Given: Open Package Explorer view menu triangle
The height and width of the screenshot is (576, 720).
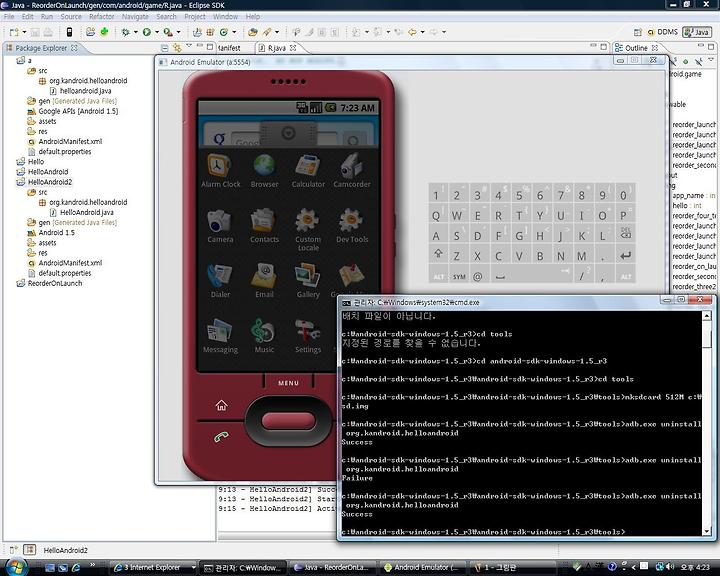Looking at the screenshot, I should (189, 46).
